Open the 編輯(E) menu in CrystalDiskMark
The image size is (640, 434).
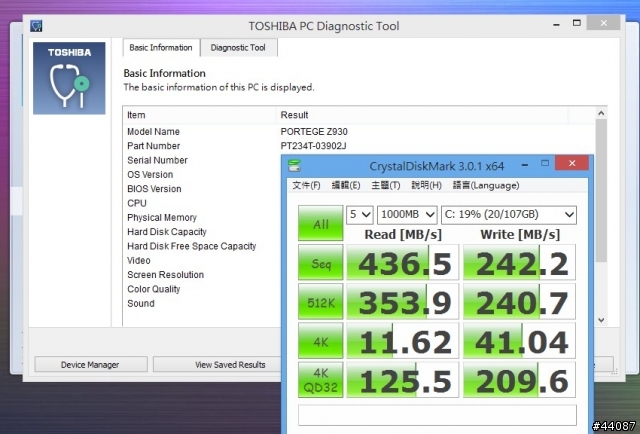click(346, 185)
